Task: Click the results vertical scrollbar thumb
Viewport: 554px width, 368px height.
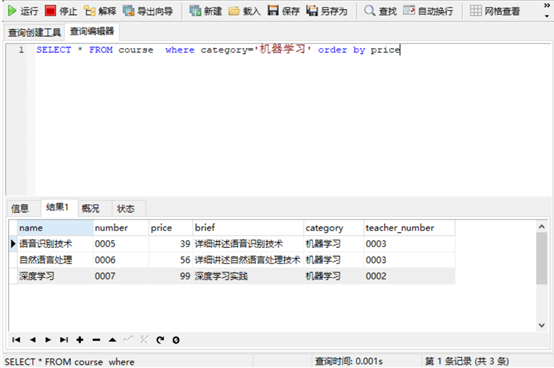Action: coord(541,259)
